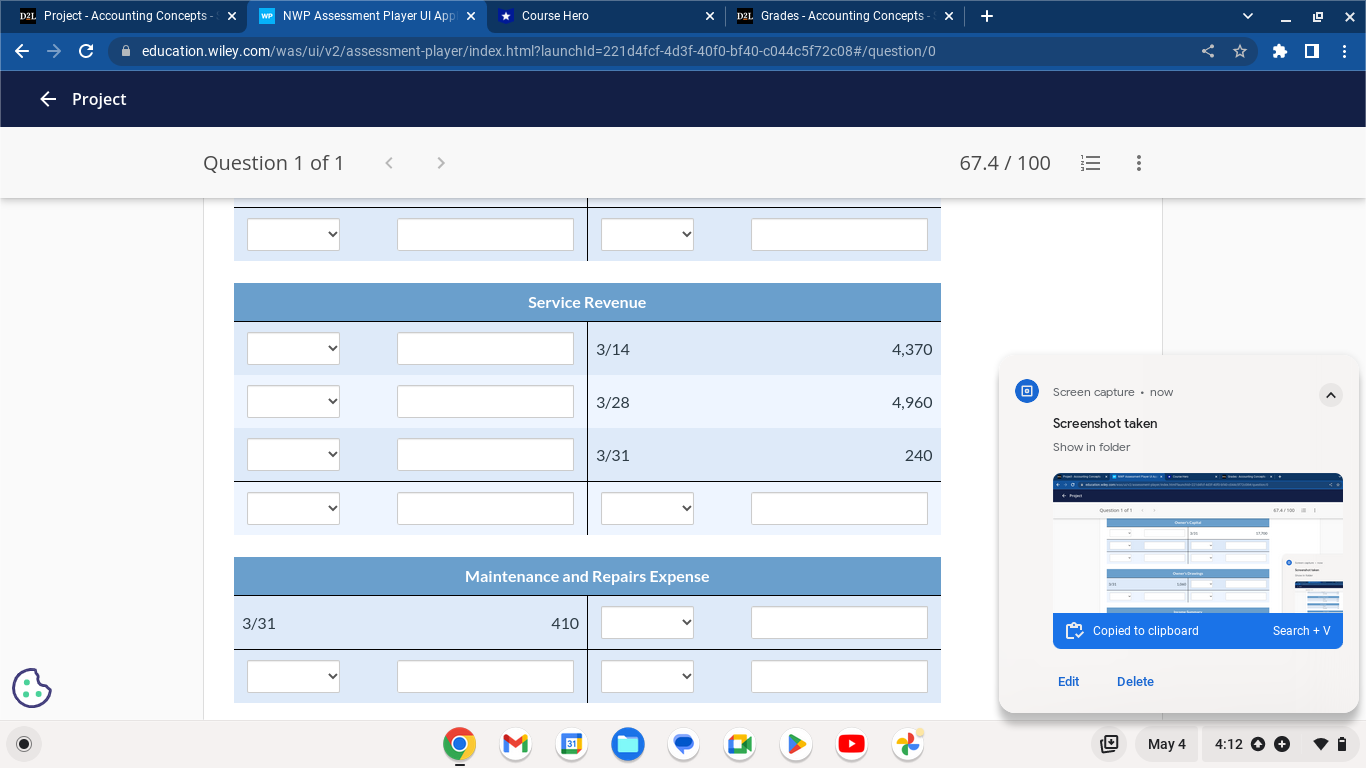Open the assessment player three-dot menu
This screenshot has width=1366, height=768.
click(1138, 163)
